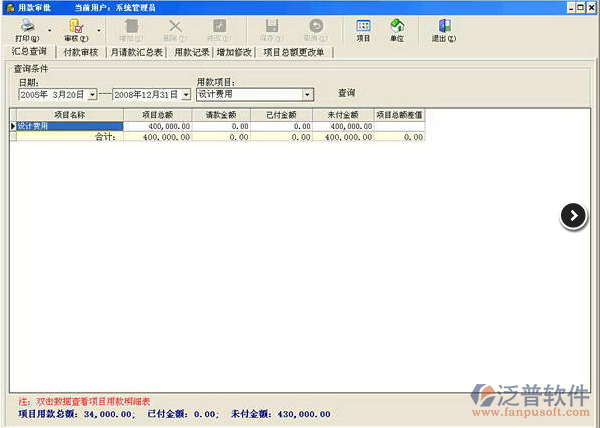Click 0.00 in the 设计费用 row 请款金额 column
The image size is (600, 428).
pyautogui.click(x=240, y=126)
